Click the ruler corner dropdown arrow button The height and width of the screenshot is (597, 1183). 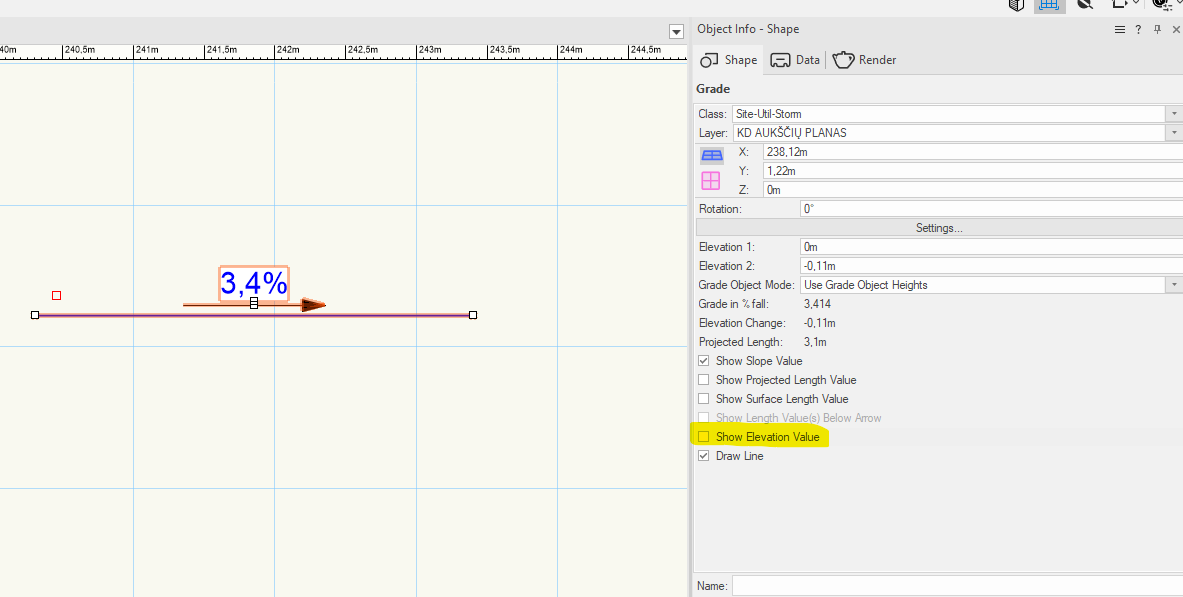(676, 31)
